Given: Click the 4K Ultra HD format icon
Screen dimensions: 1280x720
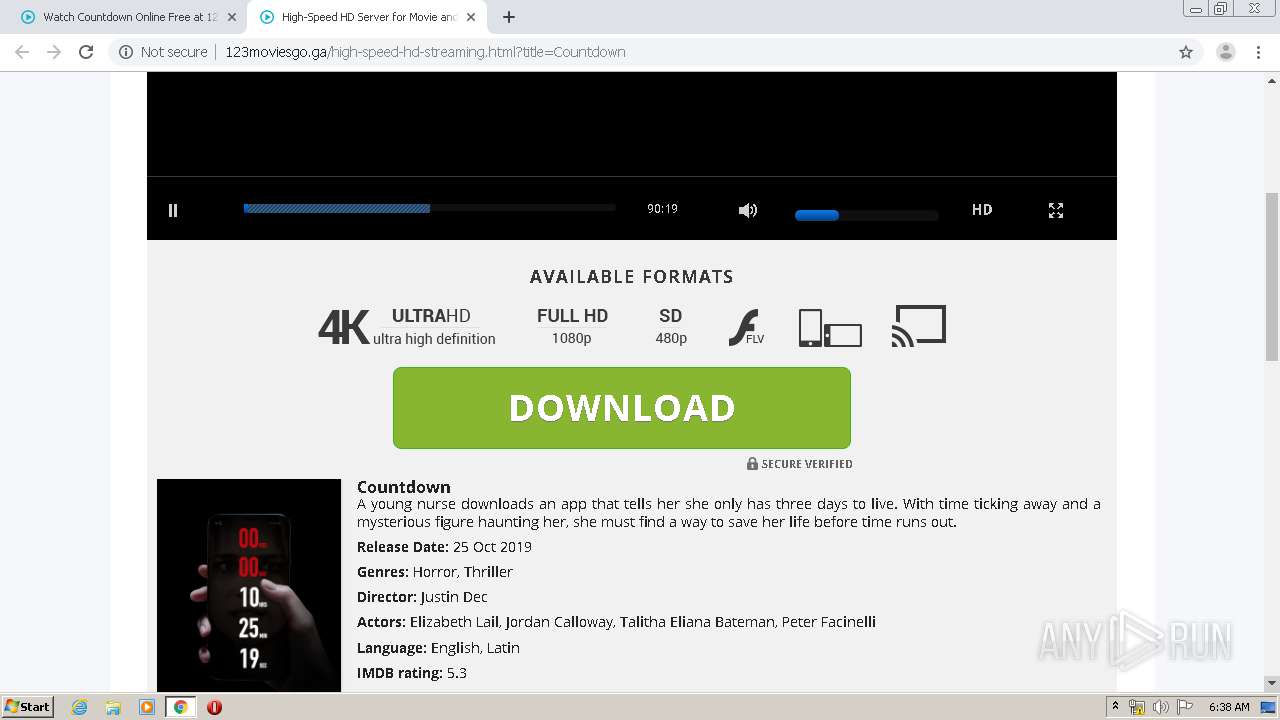Looking at the screenshot, I should click(x=407, y=327).
